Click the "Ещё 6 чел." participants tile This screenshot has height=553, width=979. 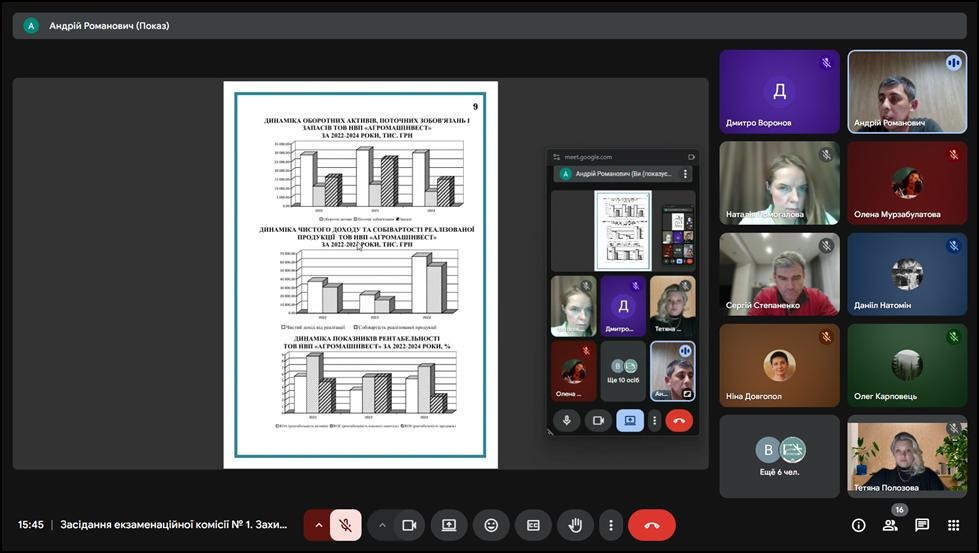tap(779, 456)
